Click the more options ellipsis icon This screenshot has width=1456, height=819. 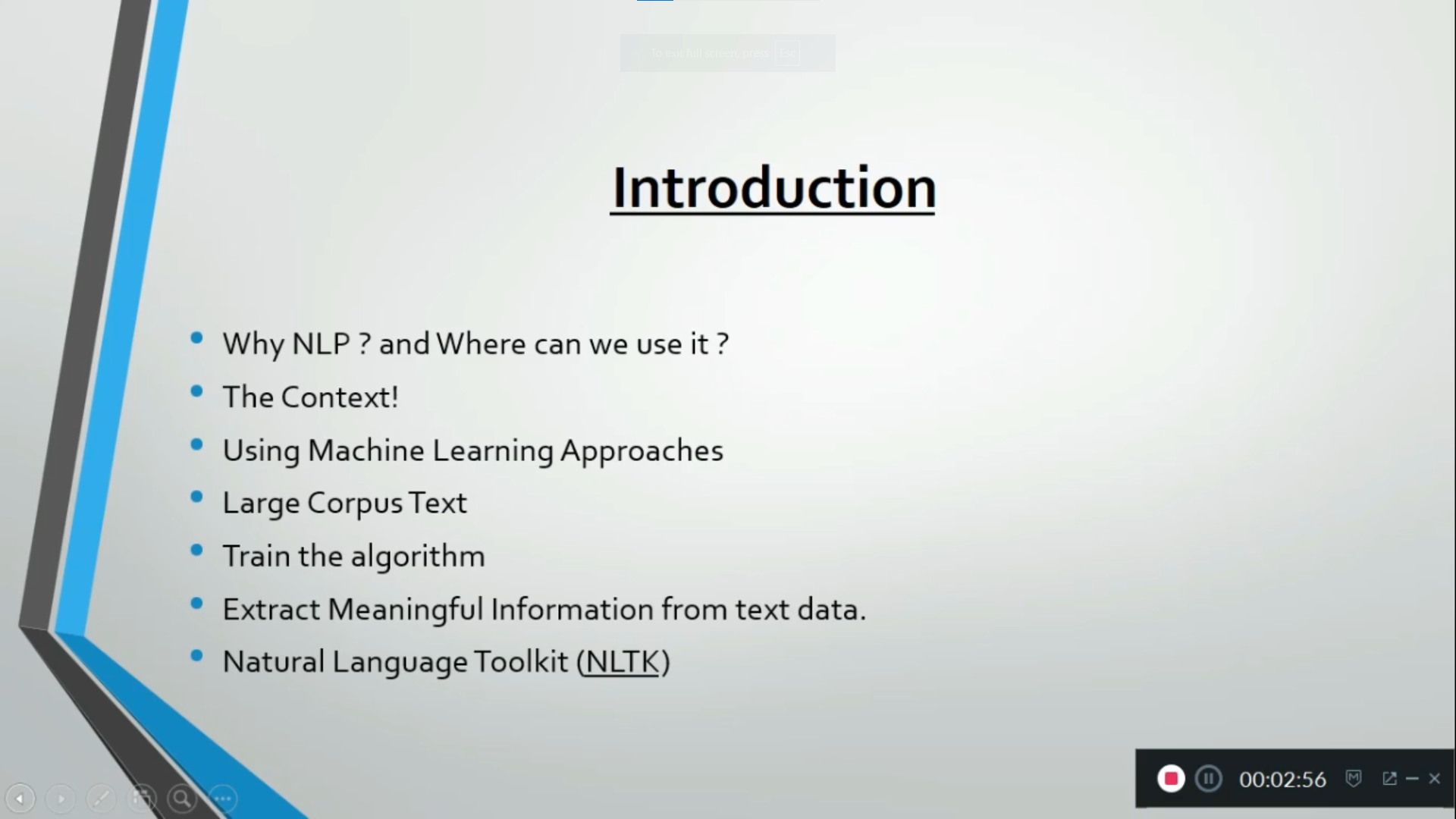coord(222,797)
